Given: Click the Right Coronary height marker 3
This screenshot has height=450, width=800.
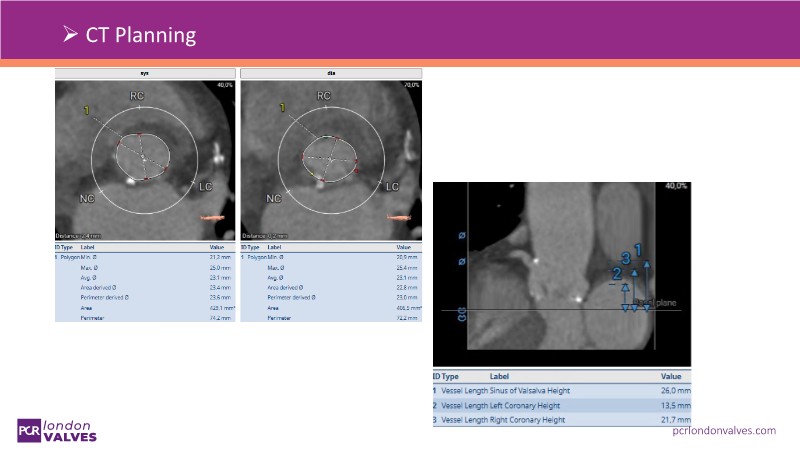Looking at the screenshot, I should [x=625, y=258].
